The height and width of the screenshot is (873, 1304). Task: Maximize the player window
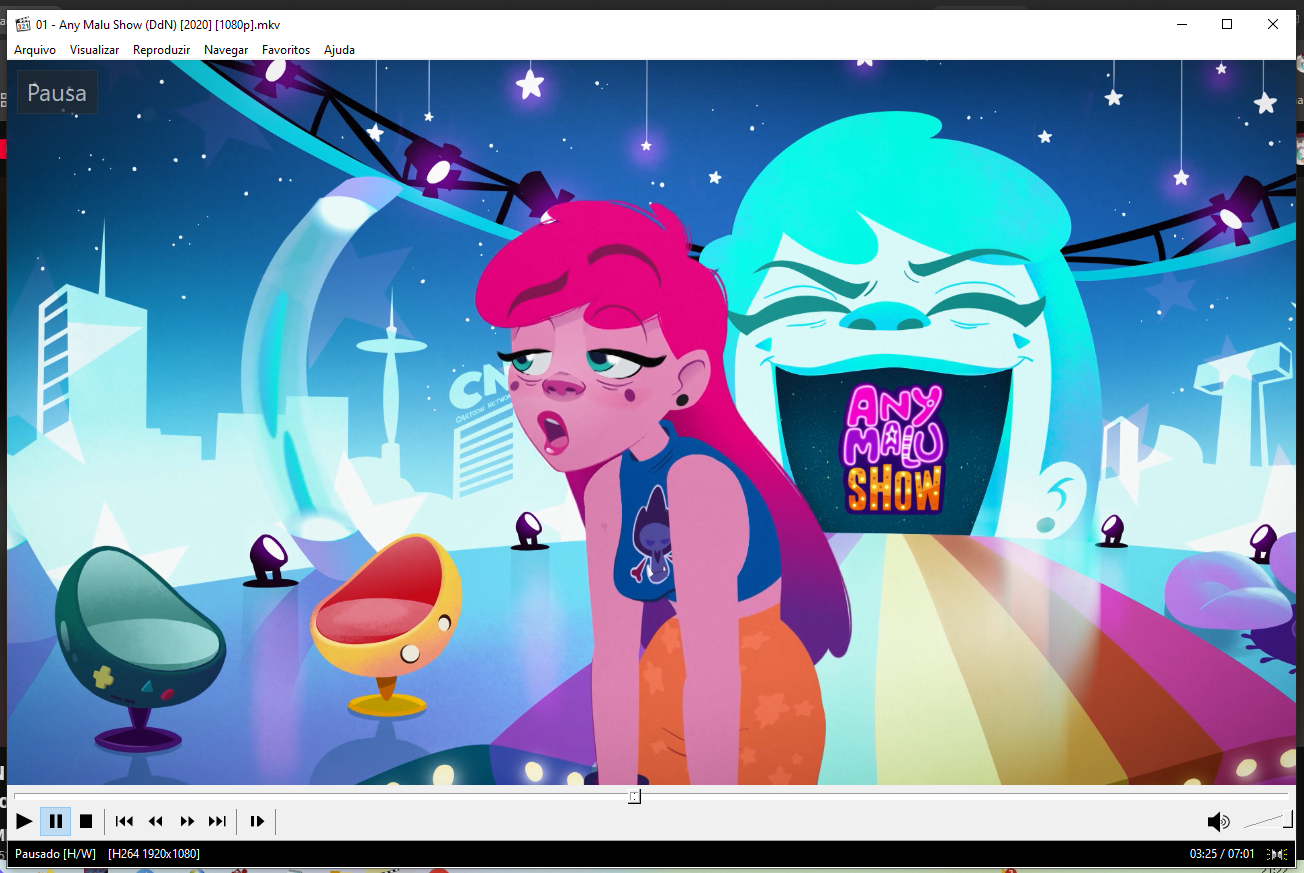(1227, 25)
